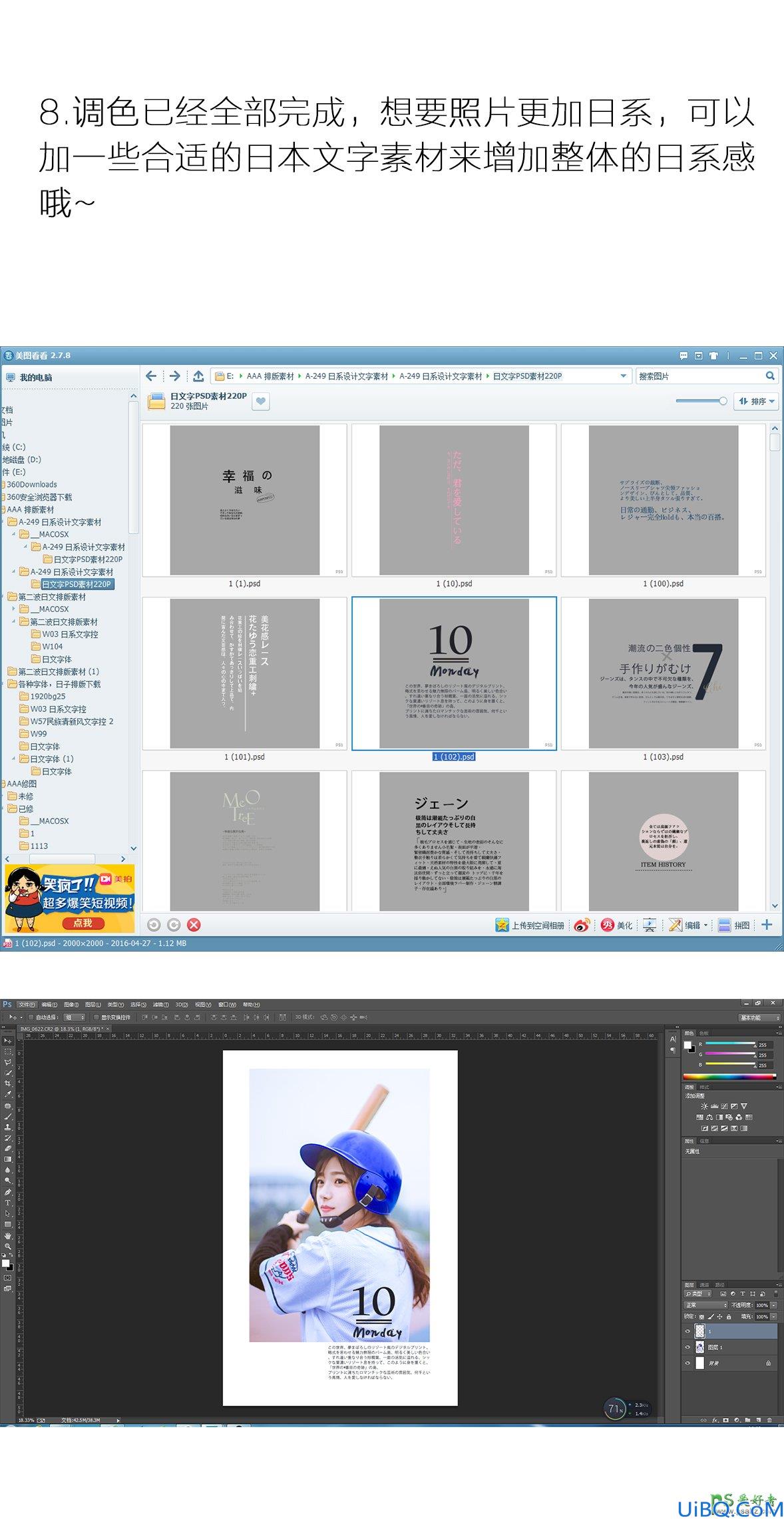The image size is (784, 1519).
Task: Click the 点我 ad button
Action: click(83, 923)
